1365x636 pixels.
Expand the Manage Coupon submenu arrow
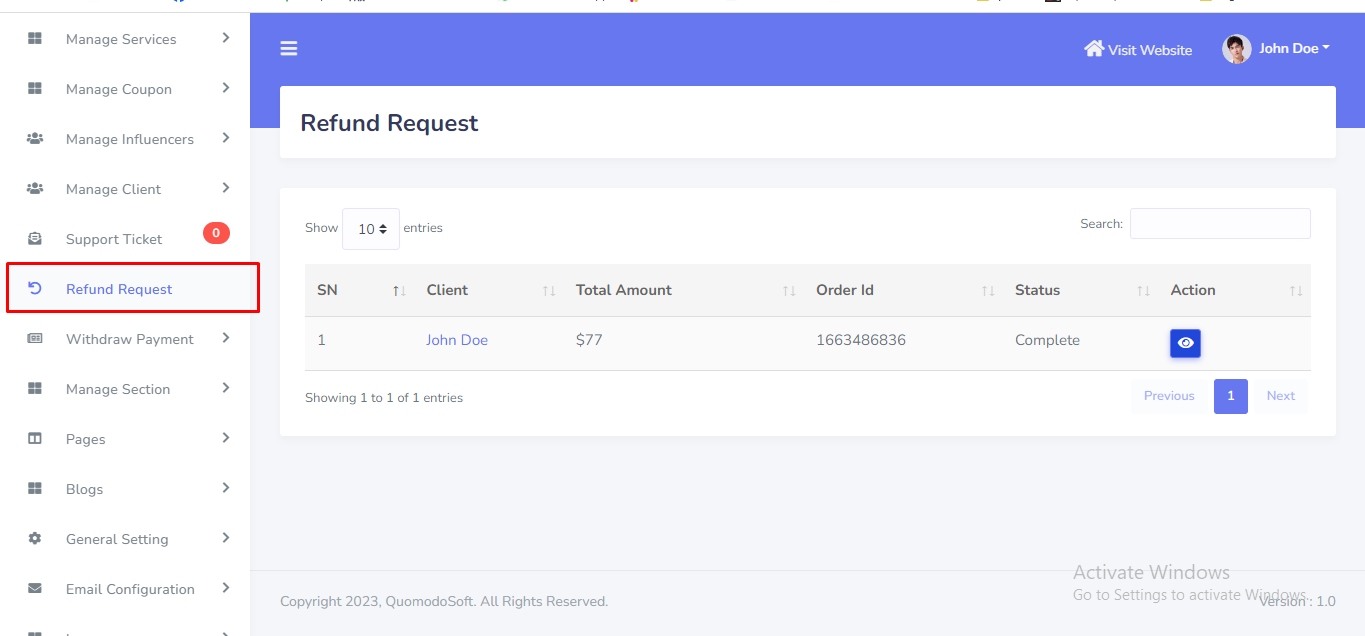(x=226, y=88)
